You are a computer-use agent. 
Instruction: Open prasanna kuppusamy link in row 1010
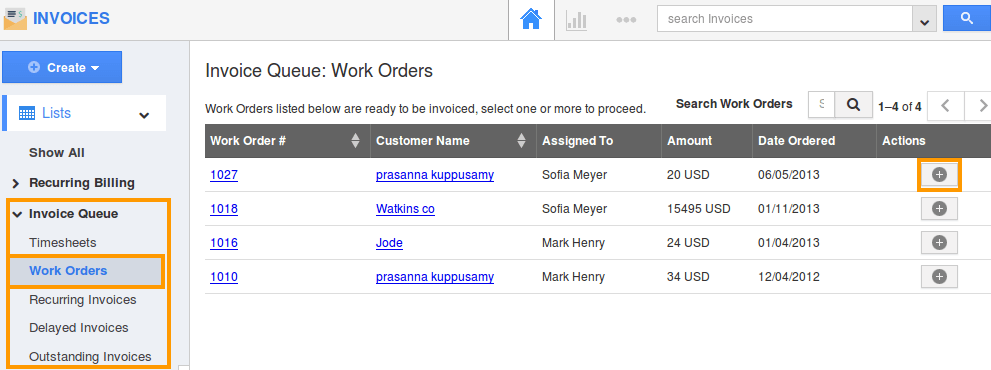click(435, 277)
